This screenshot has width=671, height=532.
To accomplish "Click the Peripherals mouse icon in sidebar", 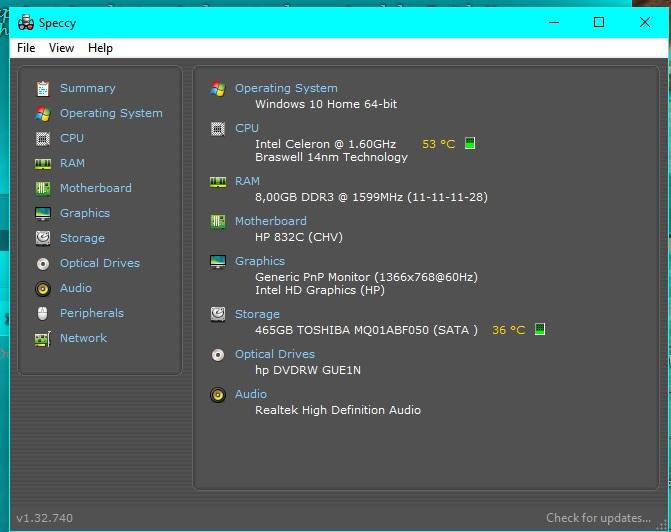I will pos(42,314).
